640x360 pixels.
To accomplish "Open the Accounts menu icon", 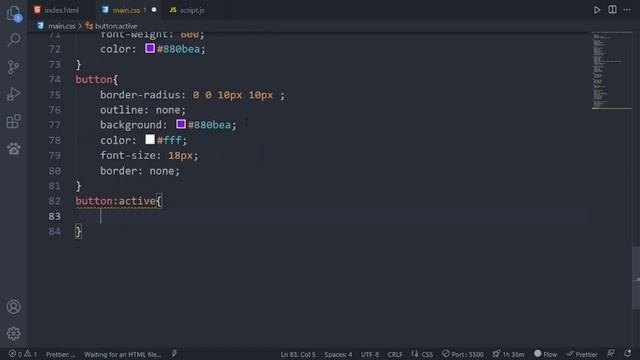I will click(x=13, y=307).
